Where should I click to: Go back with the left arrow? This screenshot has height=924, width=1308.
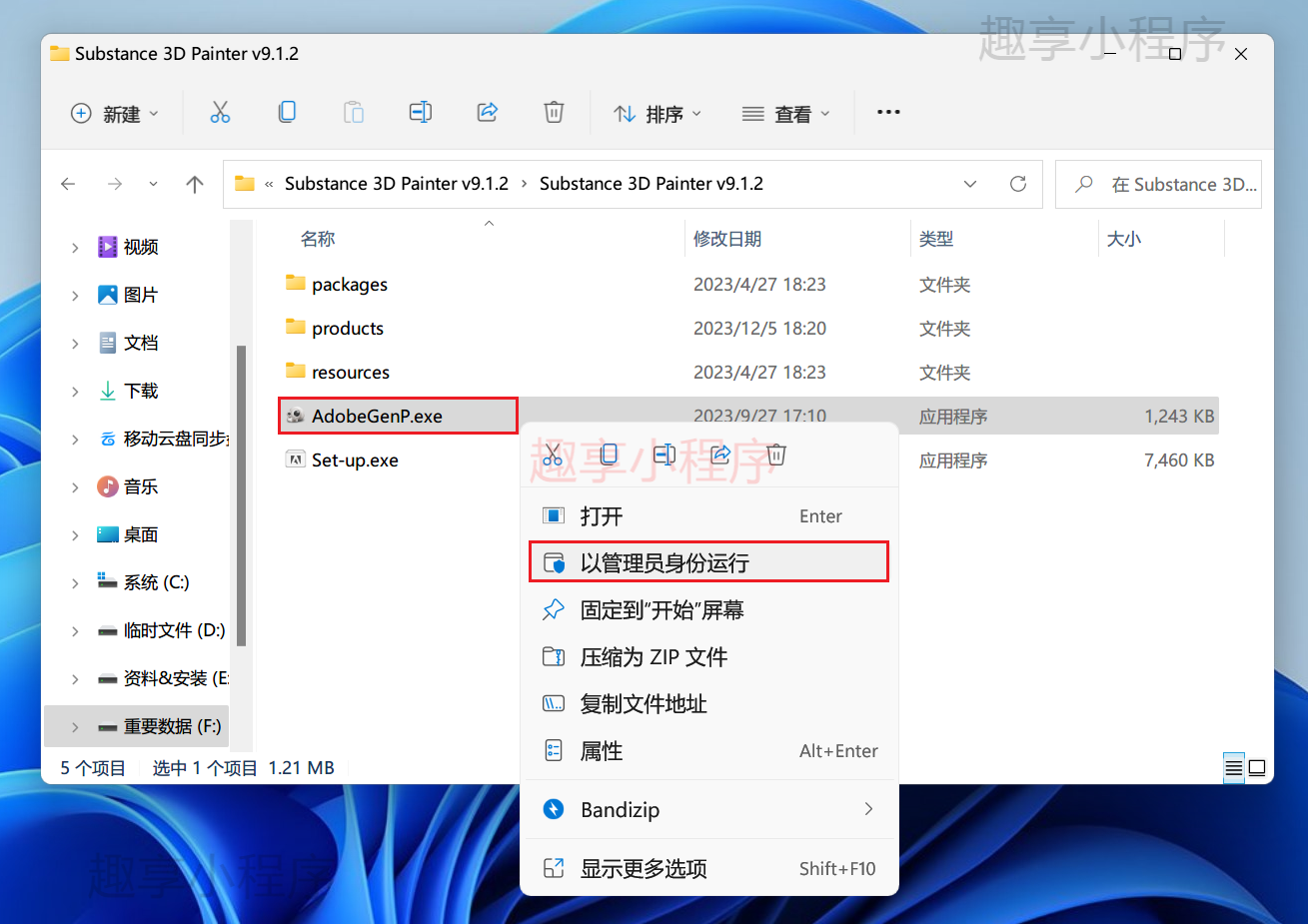(x=68, y=184)
